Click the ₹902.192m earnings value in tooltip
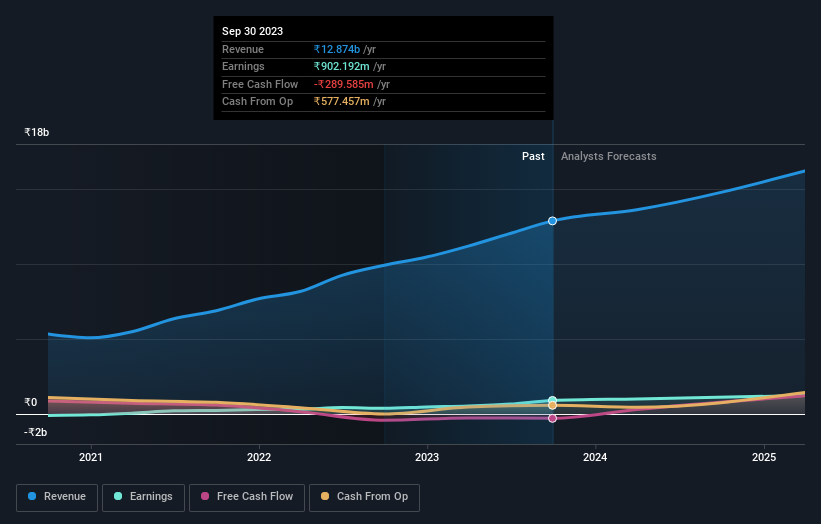Image resolution: width=821 pixels, height=524 pixels. [x=341, y=66]
